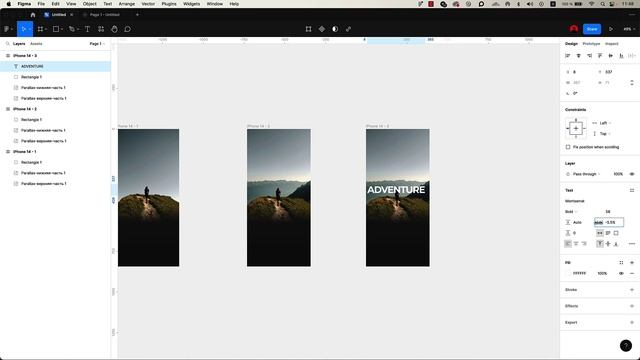The height and width of the screenshot is (360, 640).
Task: Add an effect with plus icon
Action: tap(632, 306)
